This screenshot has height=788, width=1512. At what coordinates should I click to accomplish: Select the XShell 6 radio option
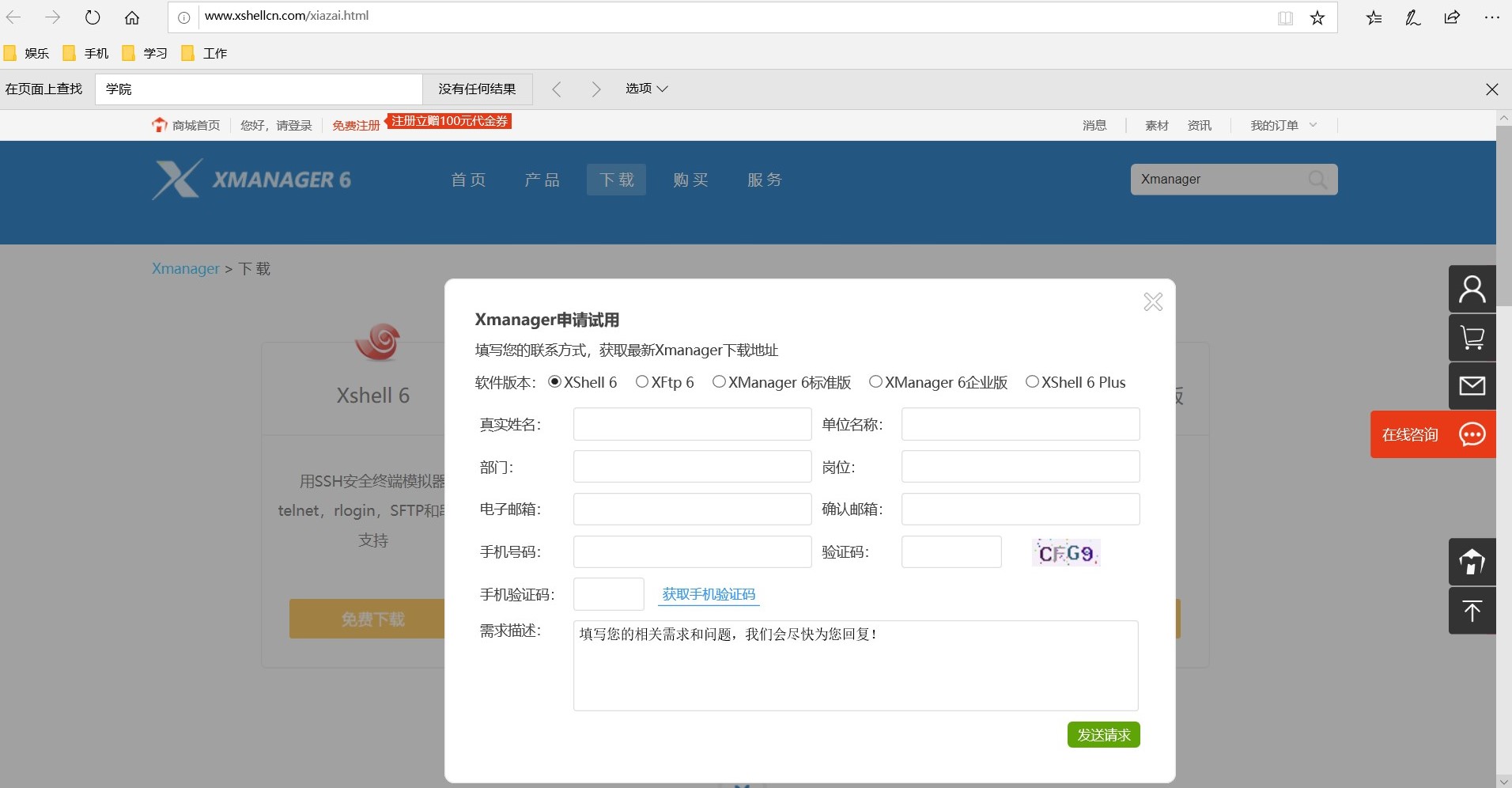point(555,382)
